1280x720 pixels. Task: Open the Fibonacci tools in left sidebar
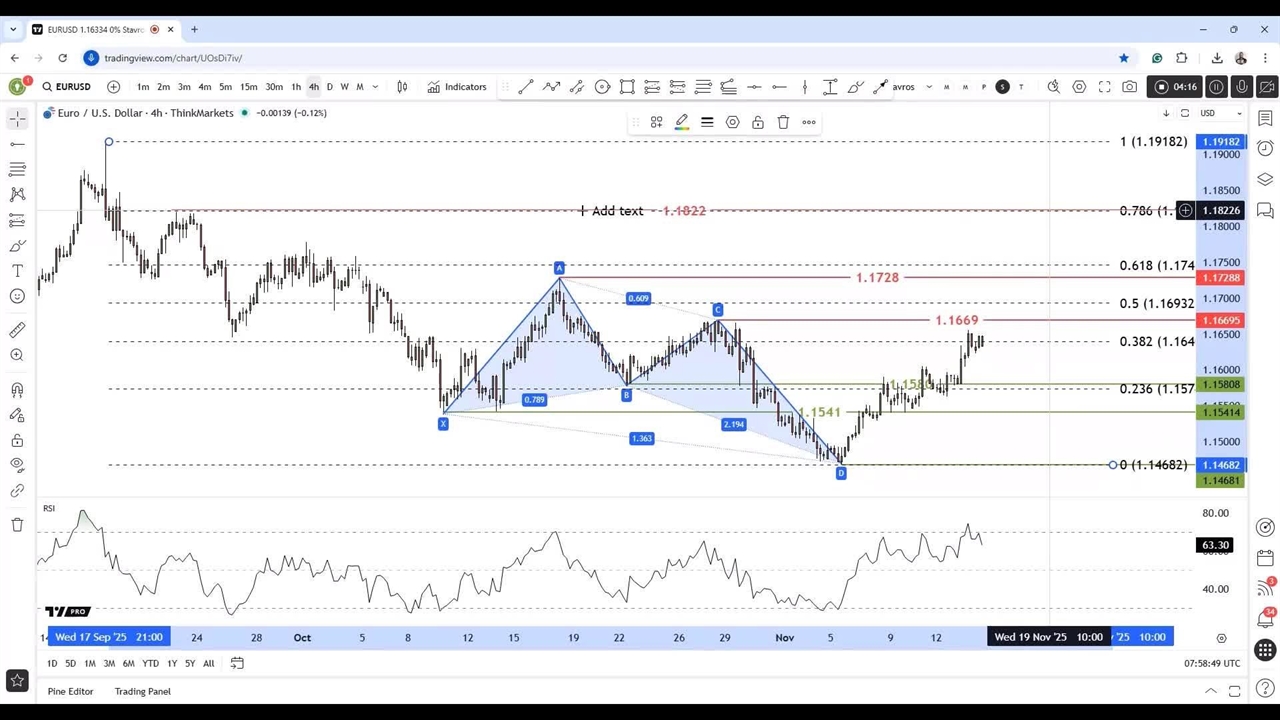pos(17,169)
